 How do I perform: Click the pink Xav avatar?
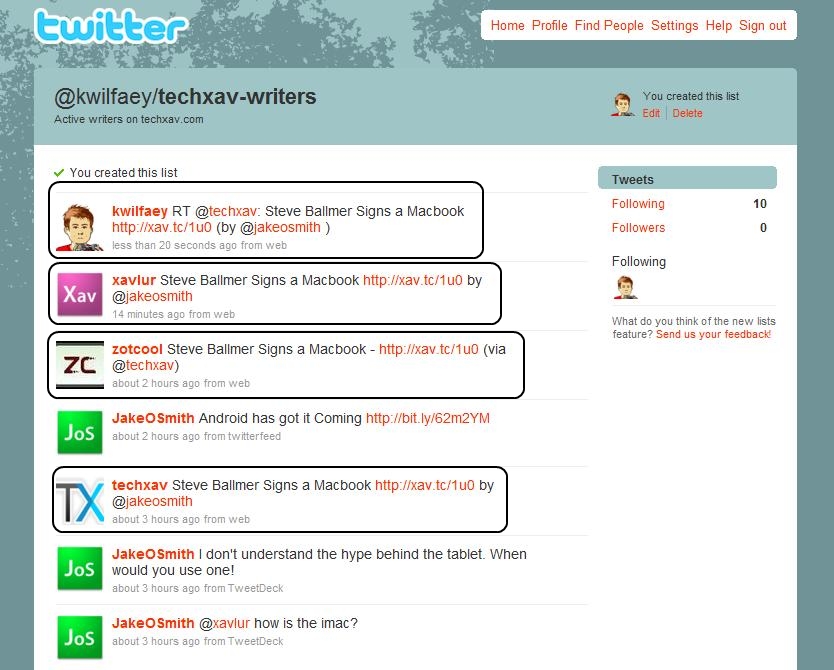(80, 294)
